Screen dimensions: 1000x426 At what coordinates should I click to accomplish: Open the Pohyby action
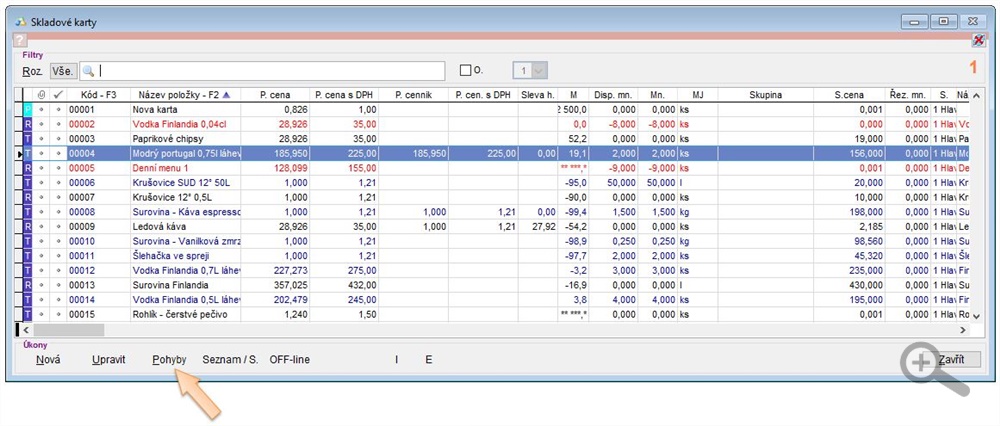coord(169,359)
